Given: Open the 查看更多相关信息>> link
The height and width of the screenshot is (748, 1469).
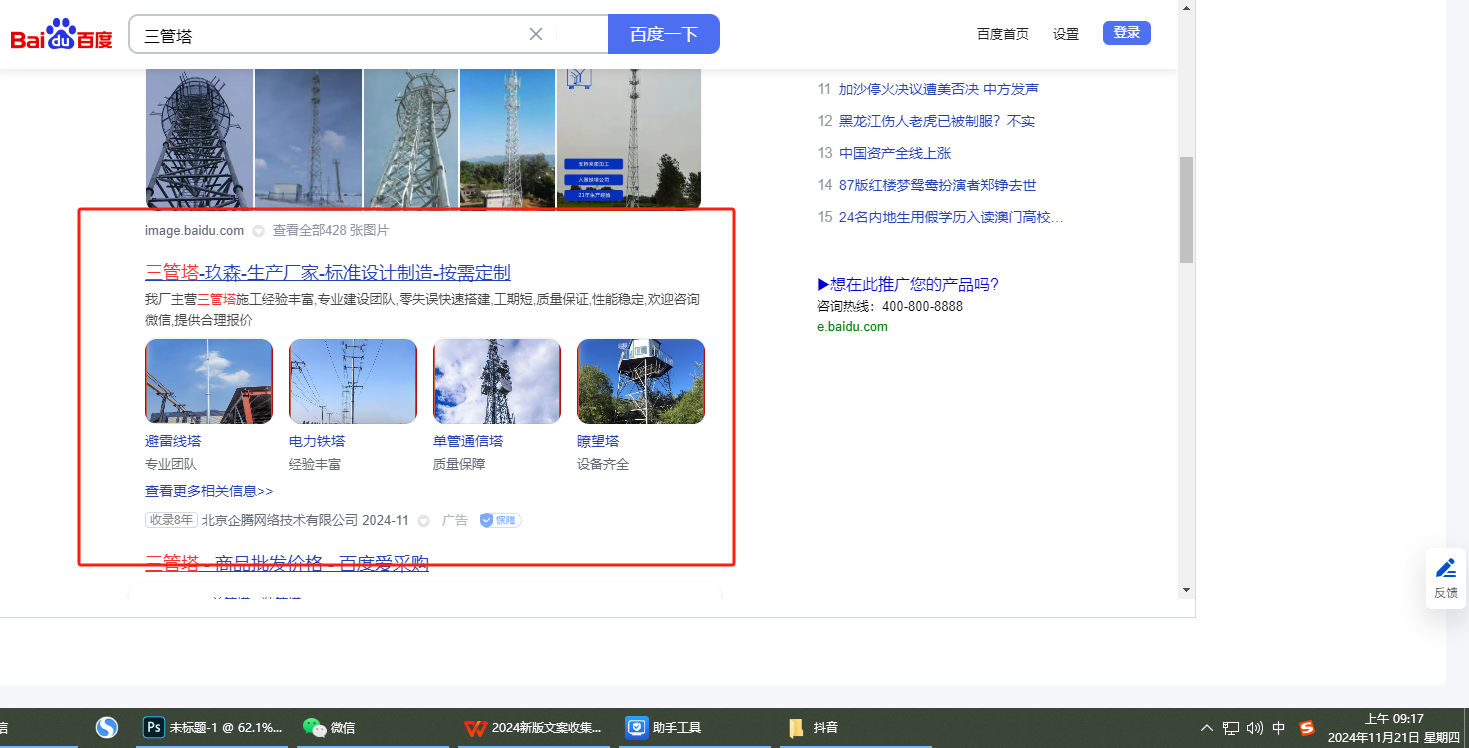Looking at the screenshot, I should tap(209, 491).
